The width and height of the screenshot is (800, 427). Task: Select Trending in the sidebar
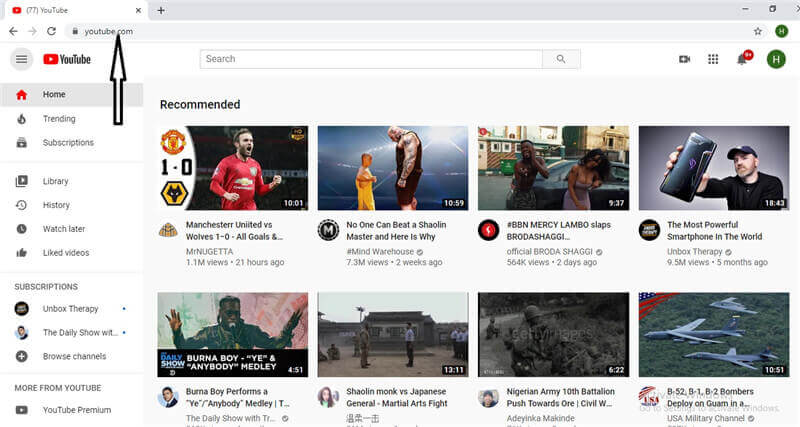pos(58,119)
